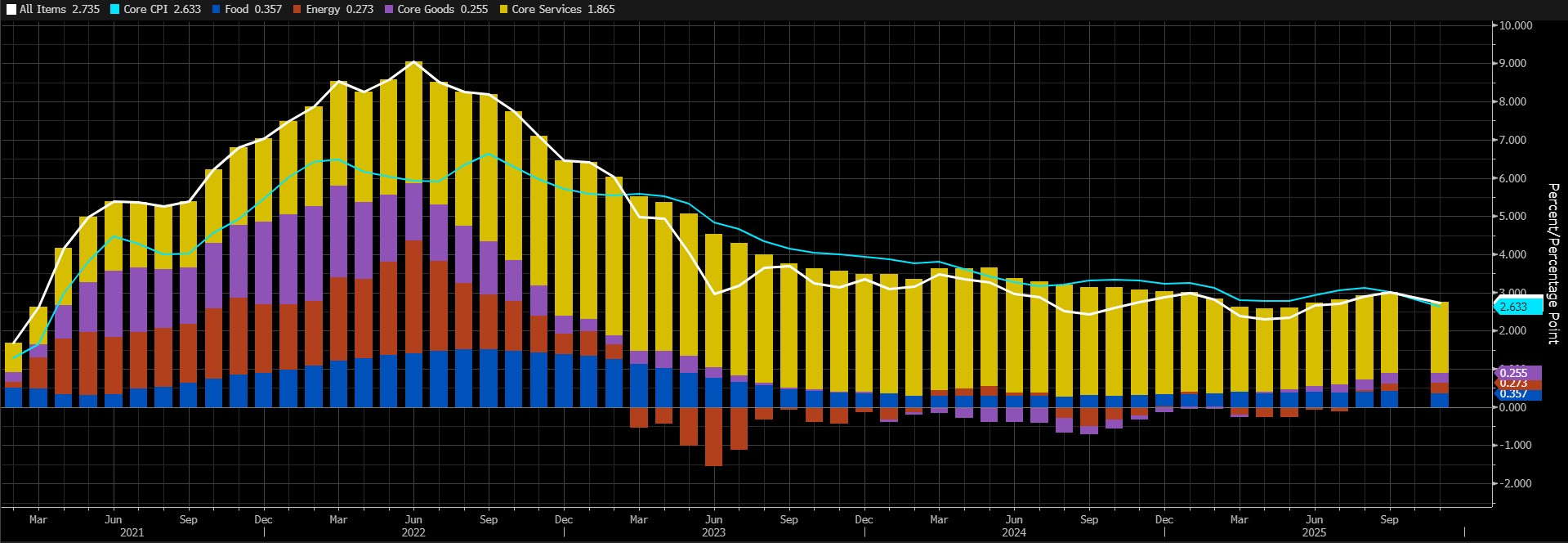Click the yellow Core Services legend swatch
Image resolution: width=1568 pixels, height=543 pixels.
(x=503, y=10)
